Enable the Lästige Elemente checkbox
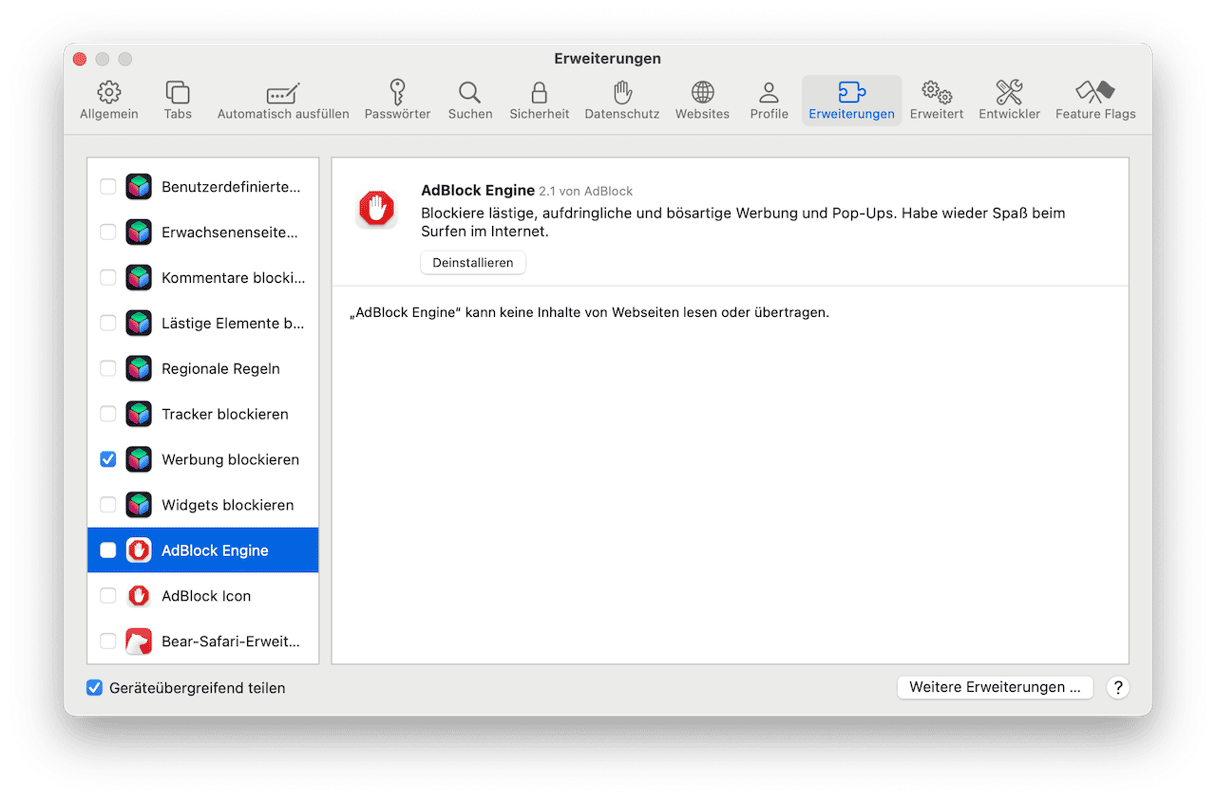The width and height of the screenshot is (1216, 800). point(108,323)
